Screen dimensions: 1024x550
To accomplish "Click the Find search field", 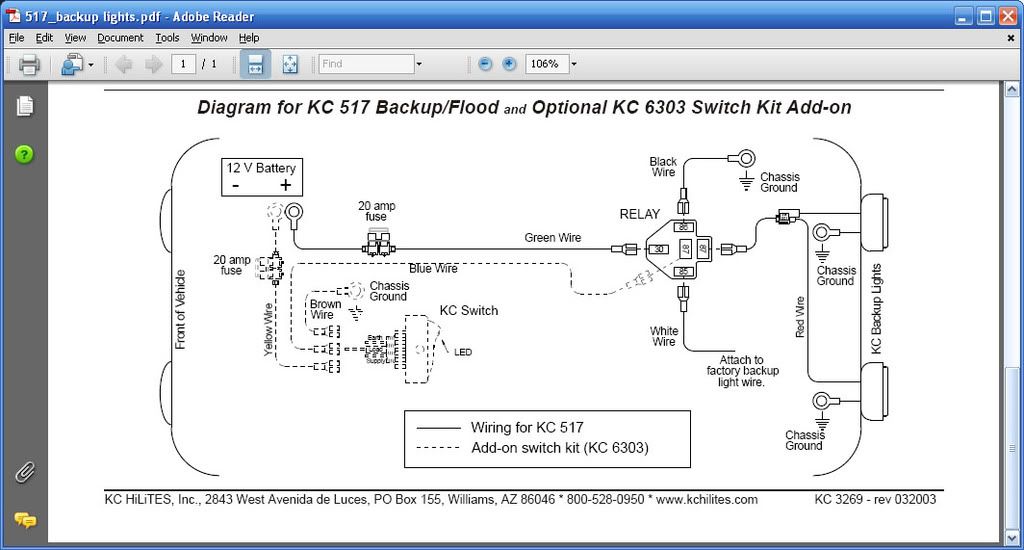I will tap(366, 64).
